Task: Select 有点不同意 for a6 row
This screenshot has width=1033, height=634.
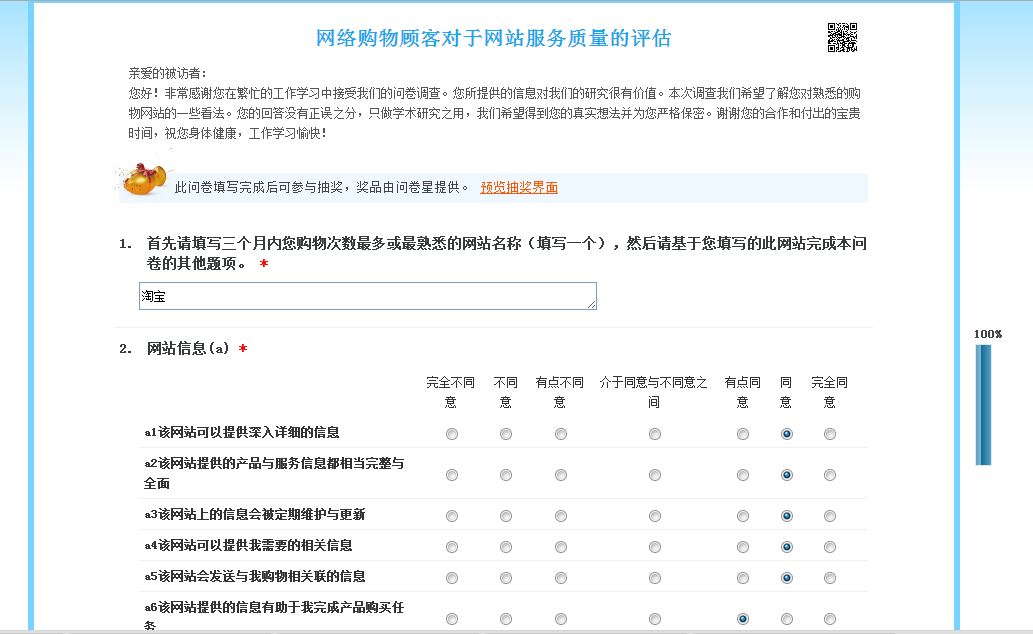Action: click(x=561, y=619)
